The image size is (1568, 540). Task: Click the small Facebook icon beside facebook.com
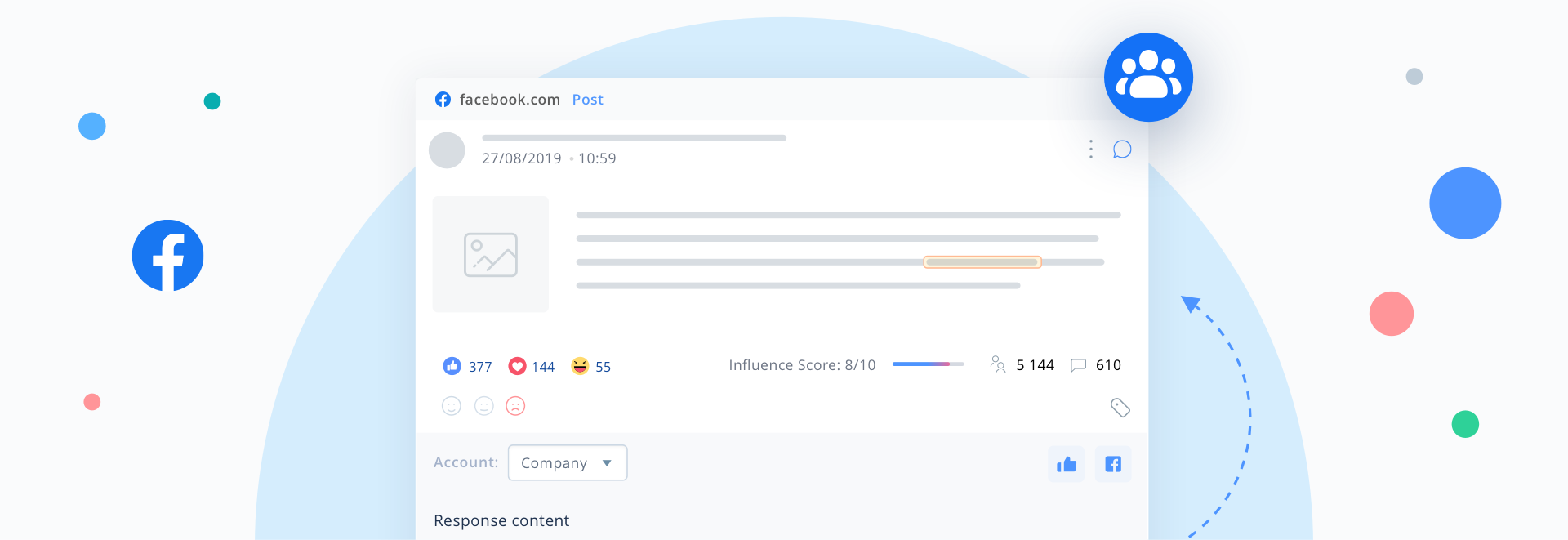443,100
